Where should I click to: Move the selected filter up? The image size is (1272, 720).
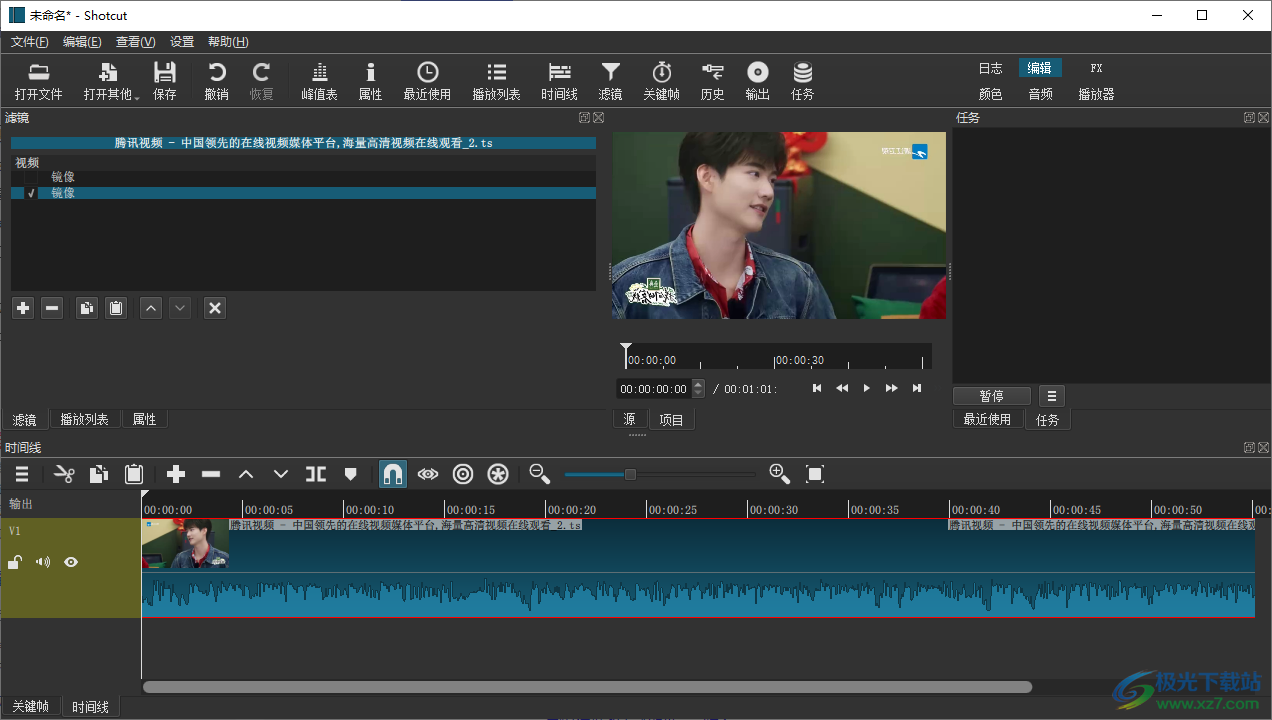click(151, 308)
